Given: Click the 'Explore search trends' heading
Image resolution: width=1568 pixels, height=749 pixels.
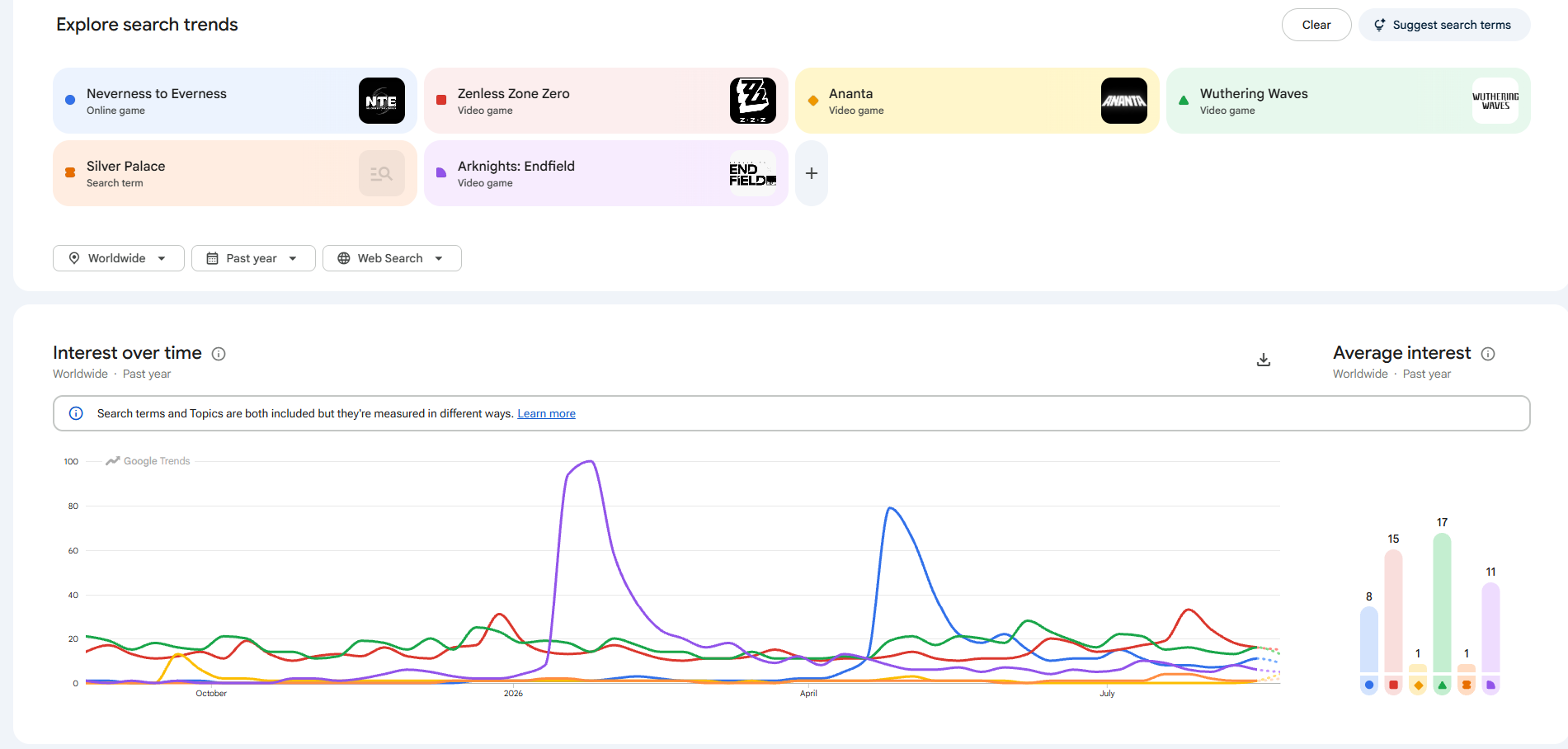Looking at the screenshot, I should point(147,25).
